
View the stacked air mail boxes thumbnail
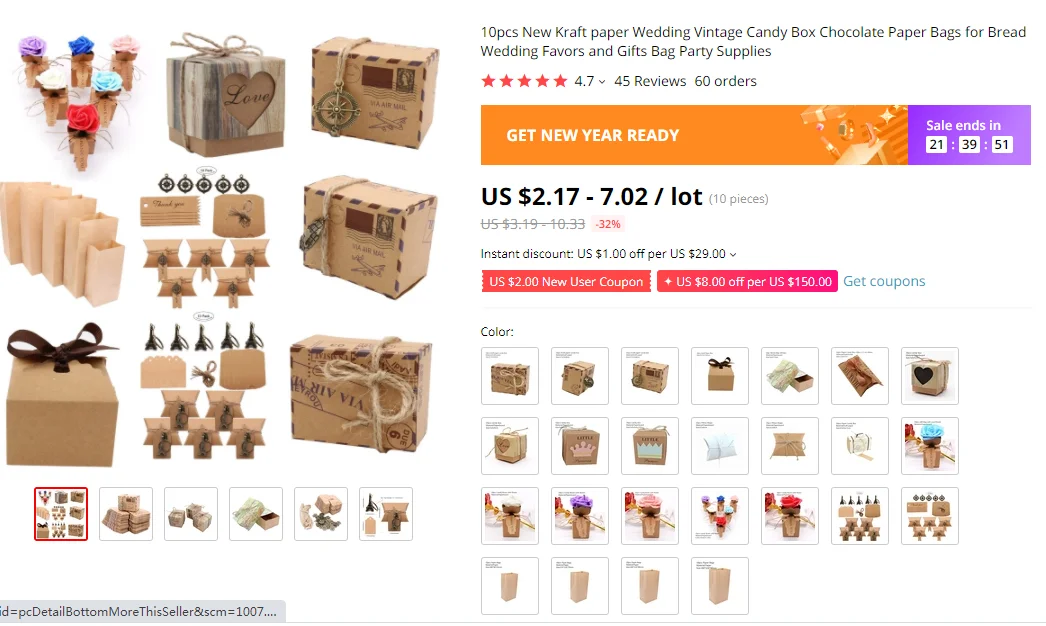[126, 514]
